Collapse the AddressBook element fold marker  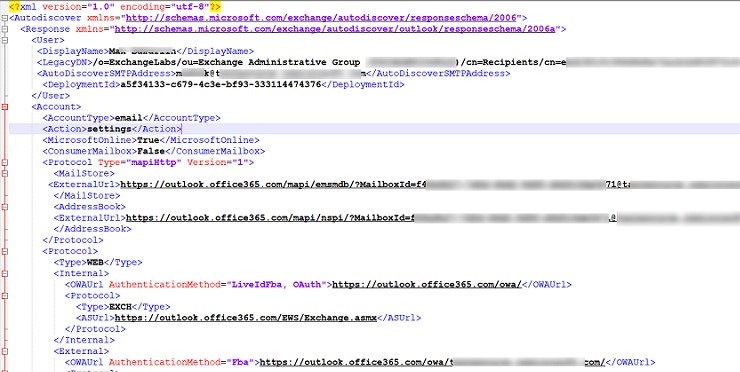4,207
